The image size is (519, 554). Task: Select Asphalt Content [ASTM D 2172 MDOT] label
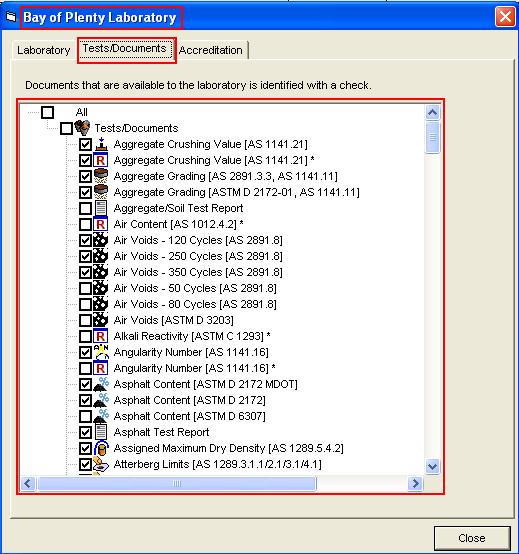(x=206, y=384)
